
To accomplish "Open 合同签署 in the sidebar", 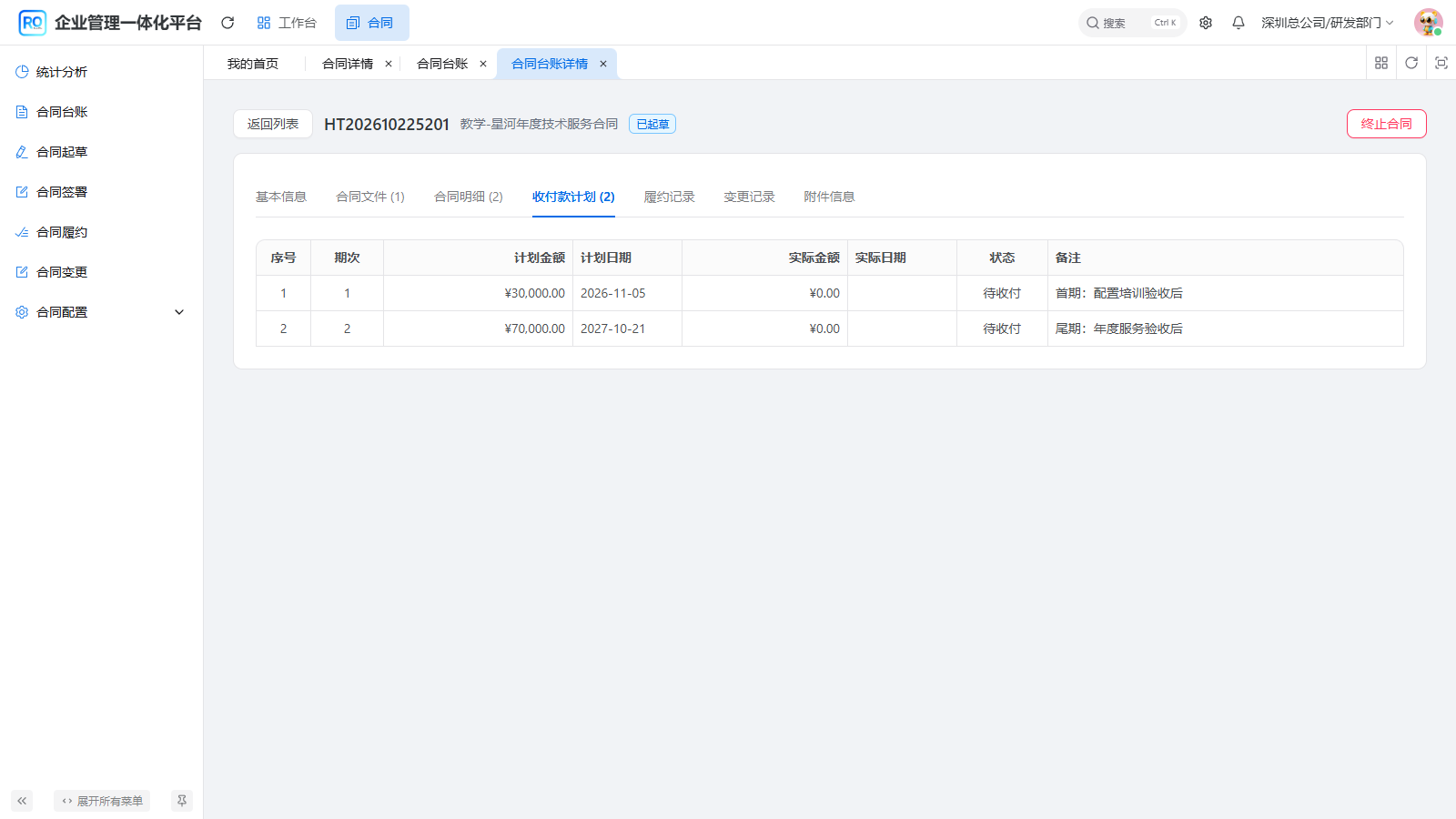I will (101, 192).
